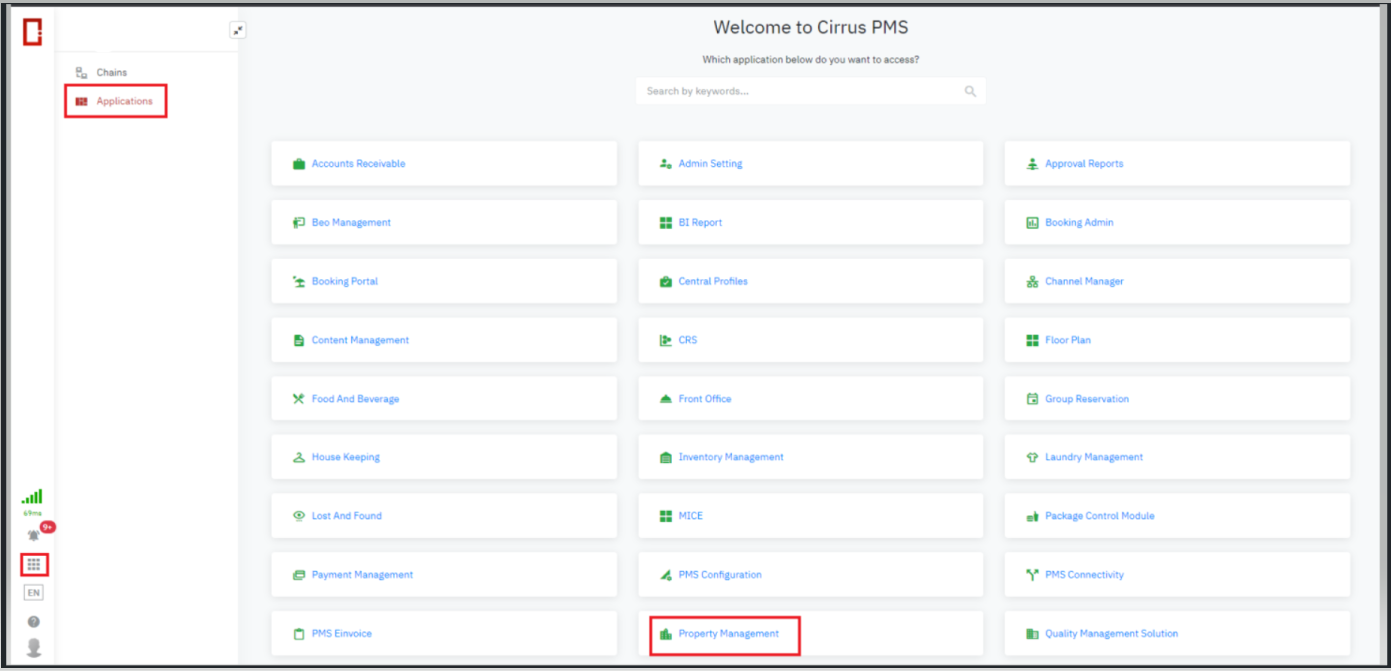Click the Chains hierarchy icon

click(82, 73)
